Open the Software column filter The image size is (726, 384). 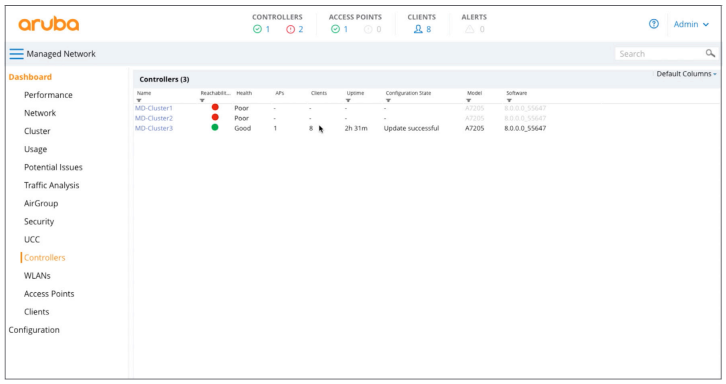(509, 100)
